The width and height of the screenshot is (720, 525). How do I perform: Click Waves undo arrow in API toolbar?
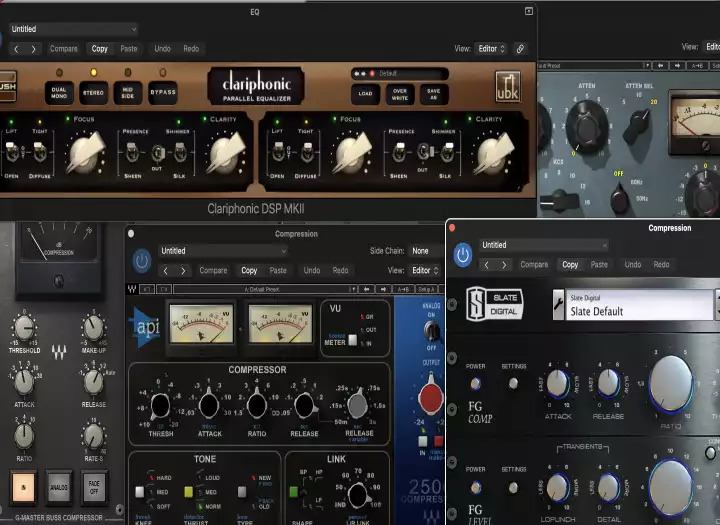147,289
